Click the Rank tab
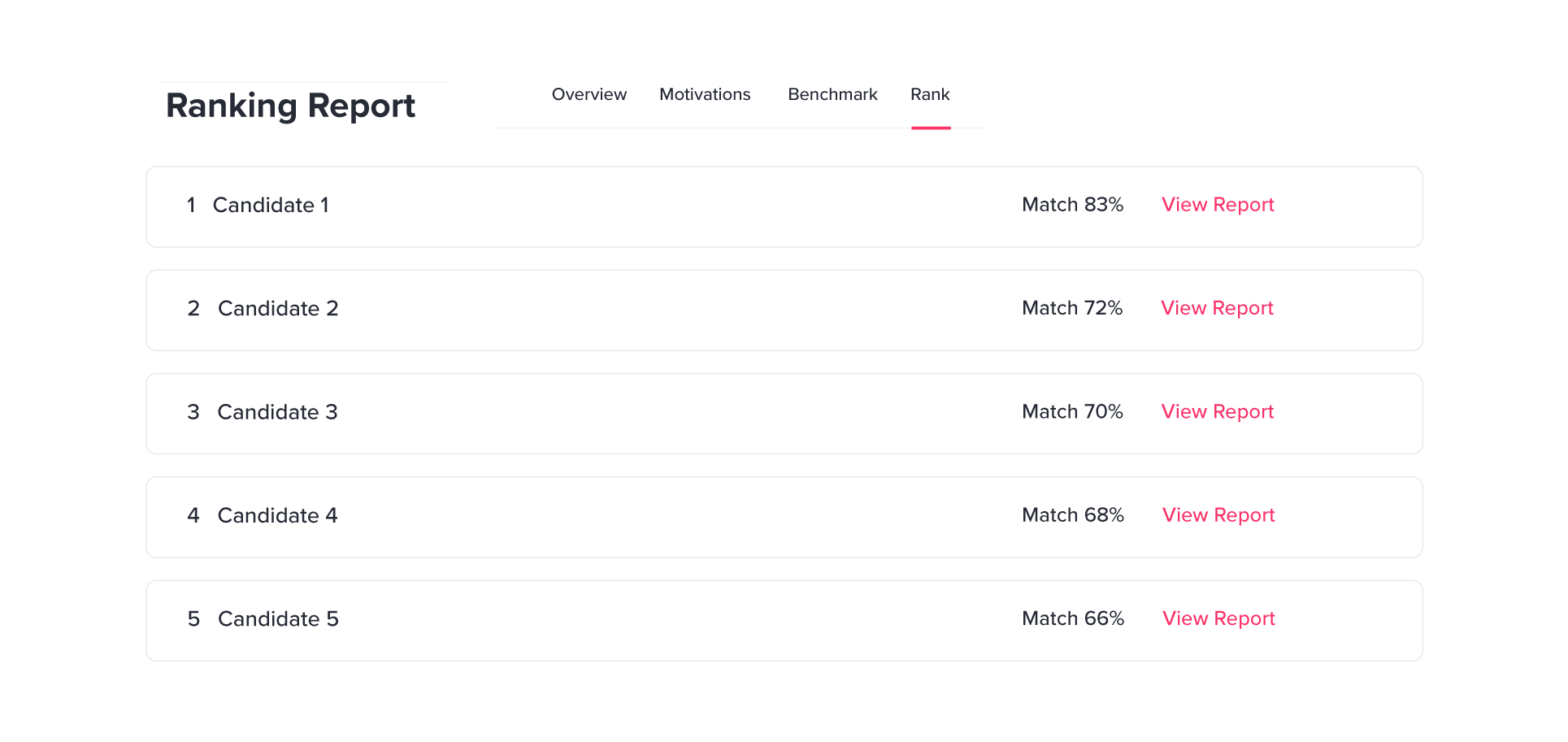1568x742 pixels. coord(929,94)
